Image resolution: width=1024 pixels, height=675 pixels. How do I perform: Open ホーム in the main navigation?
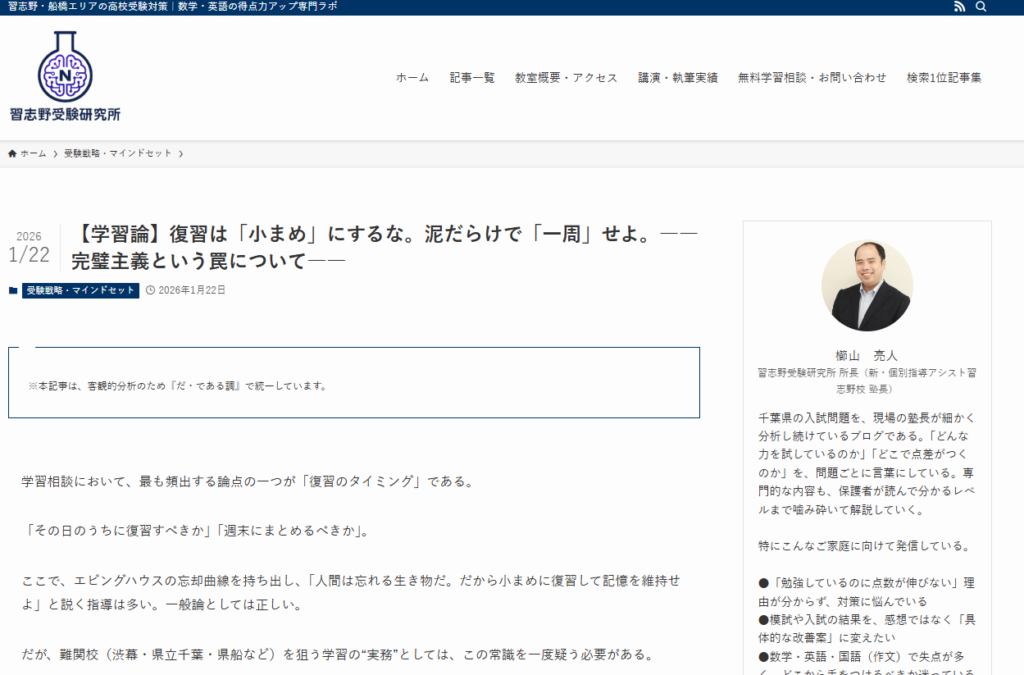pyautogui.click(x=412, y=78)
